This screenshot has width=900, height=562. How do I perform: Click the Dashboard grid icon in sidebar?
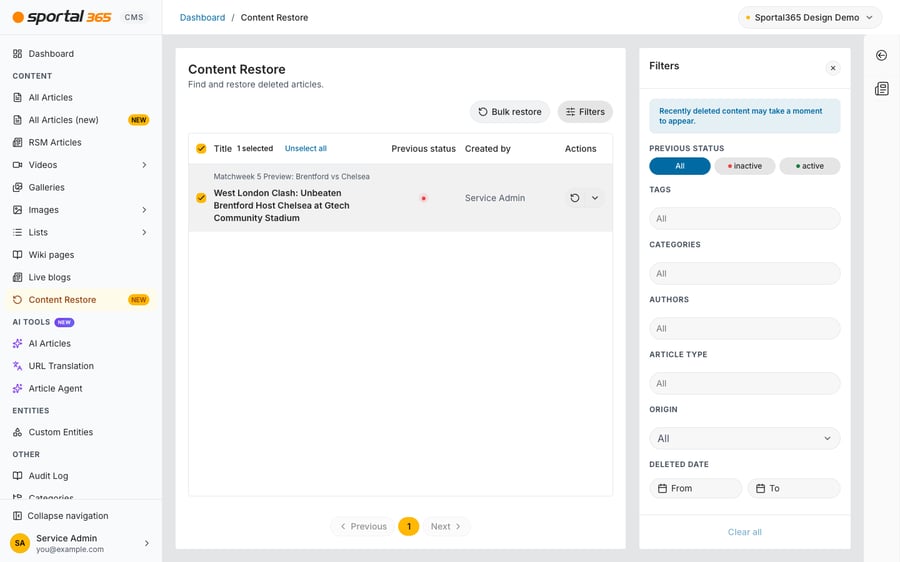coord(17,53)
